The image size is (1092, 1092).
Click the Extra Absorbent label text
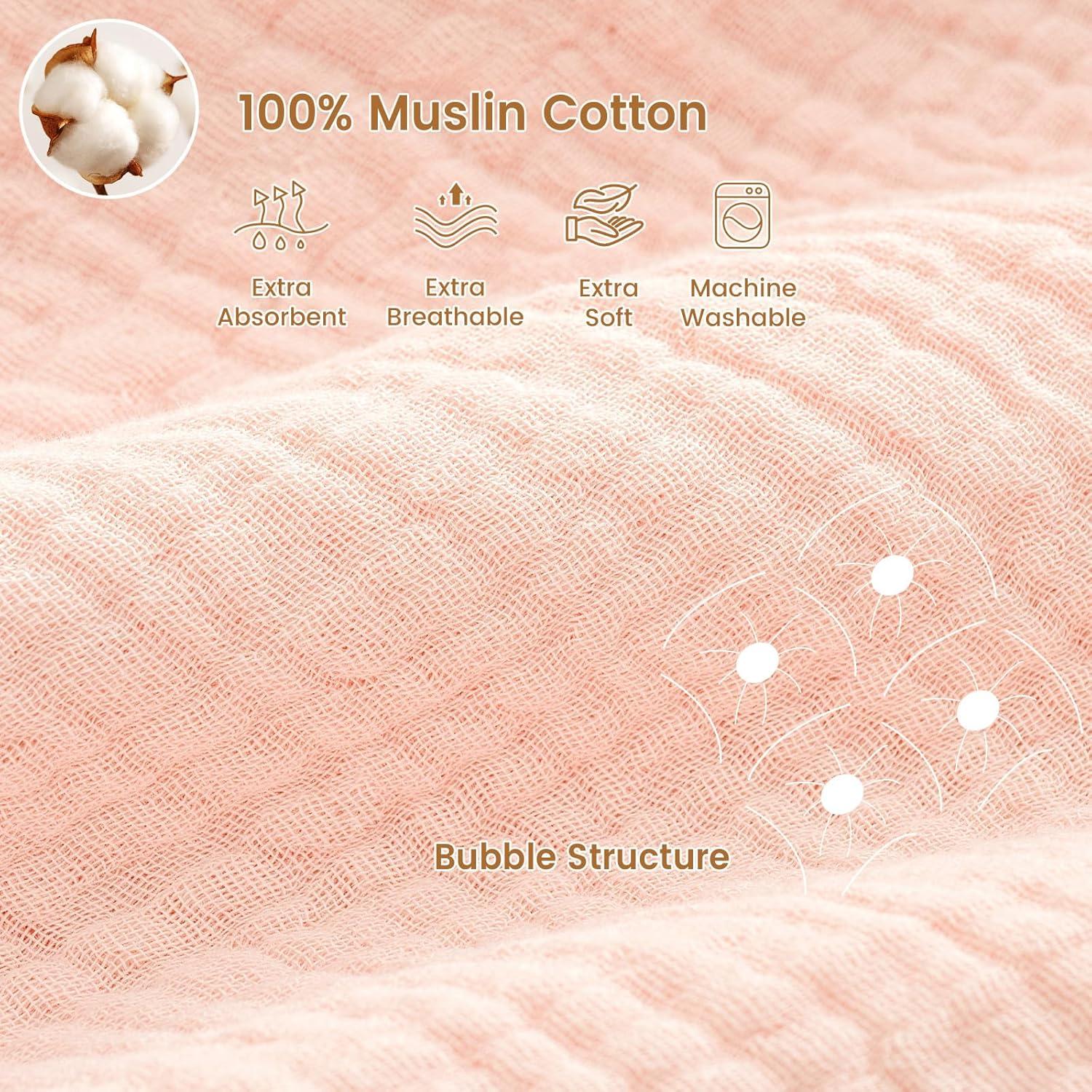pos(282,302)
